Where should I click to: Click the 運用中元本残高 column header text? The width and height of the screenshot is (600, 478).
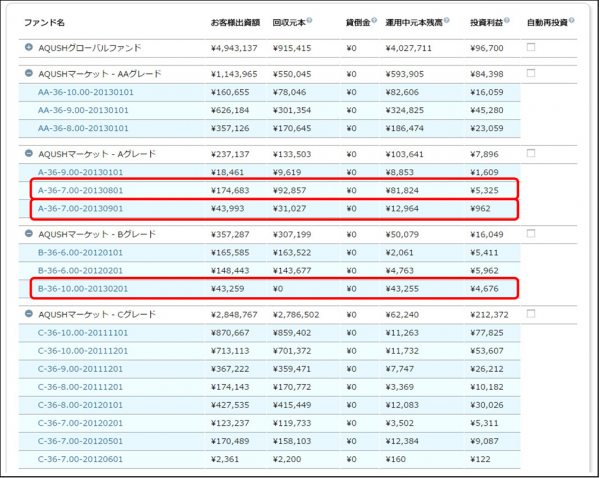(414, 23)
